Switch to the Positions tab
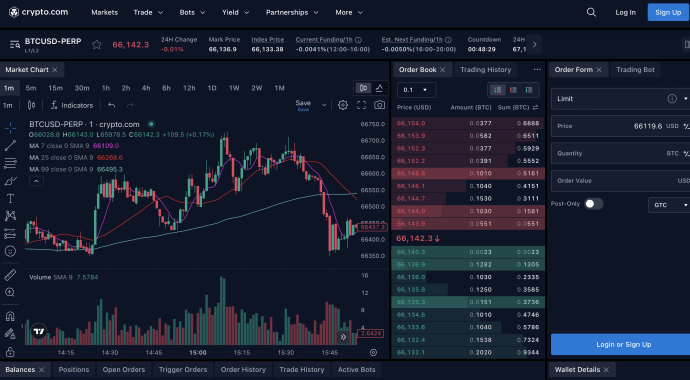 point(73,369)
